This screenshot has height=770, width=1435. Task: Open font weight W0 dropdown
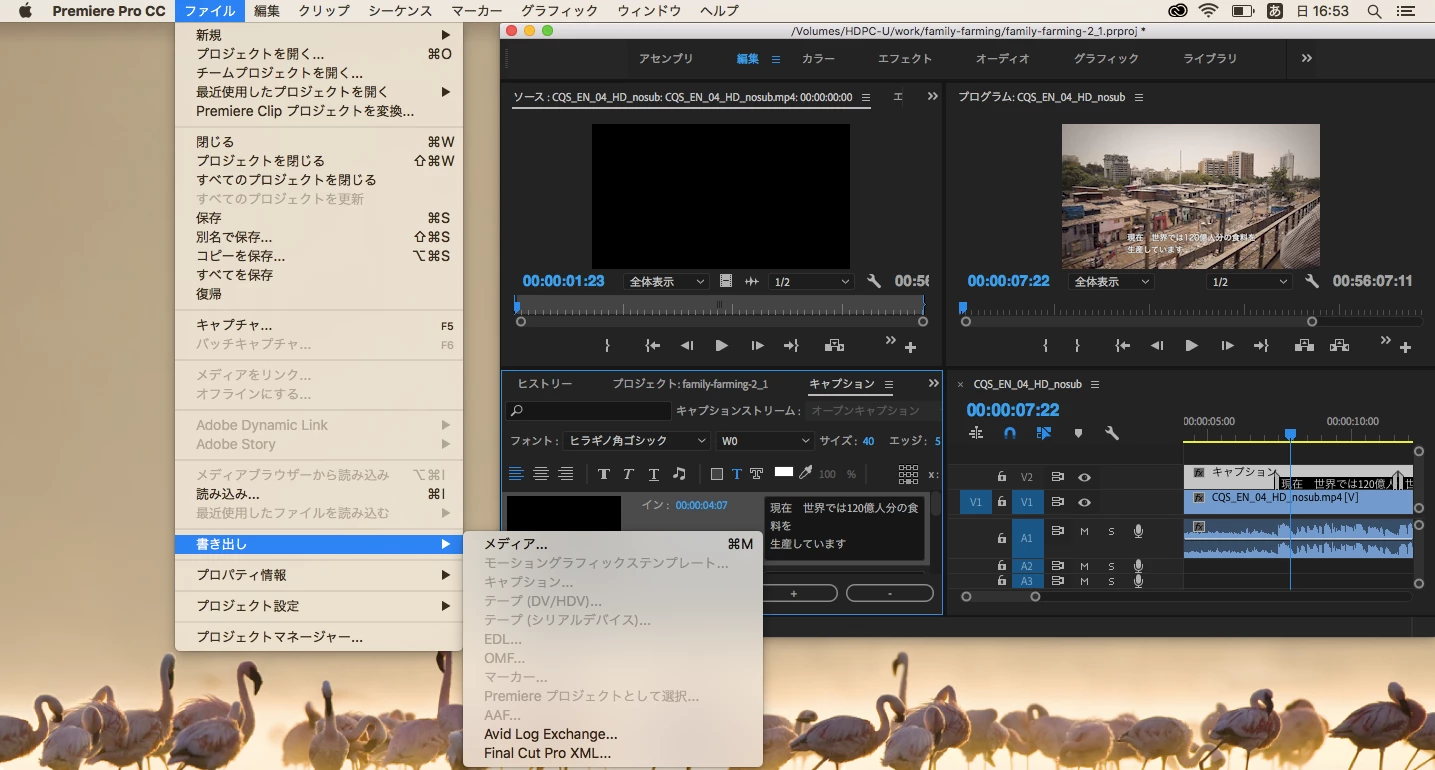click(764, 441)
